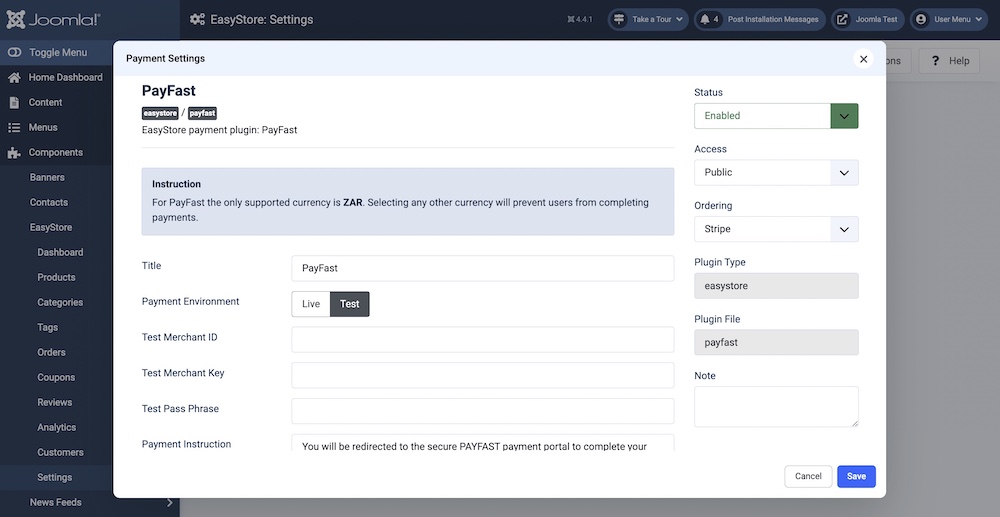Open the User Menu

click(x=949, y=19)
